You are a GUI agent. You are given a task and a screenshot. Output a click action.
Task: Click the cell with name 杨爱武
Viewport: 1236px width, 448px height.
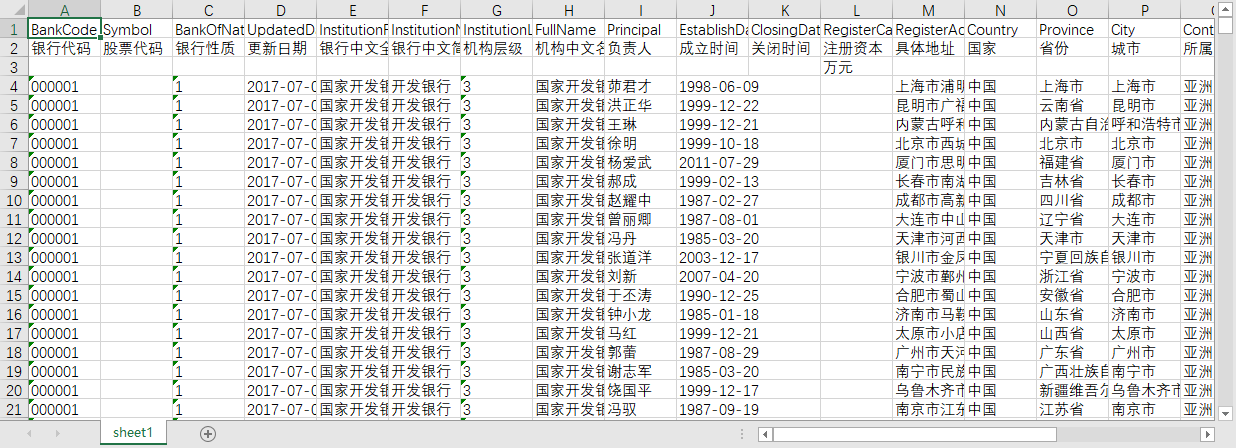point(641,162)
